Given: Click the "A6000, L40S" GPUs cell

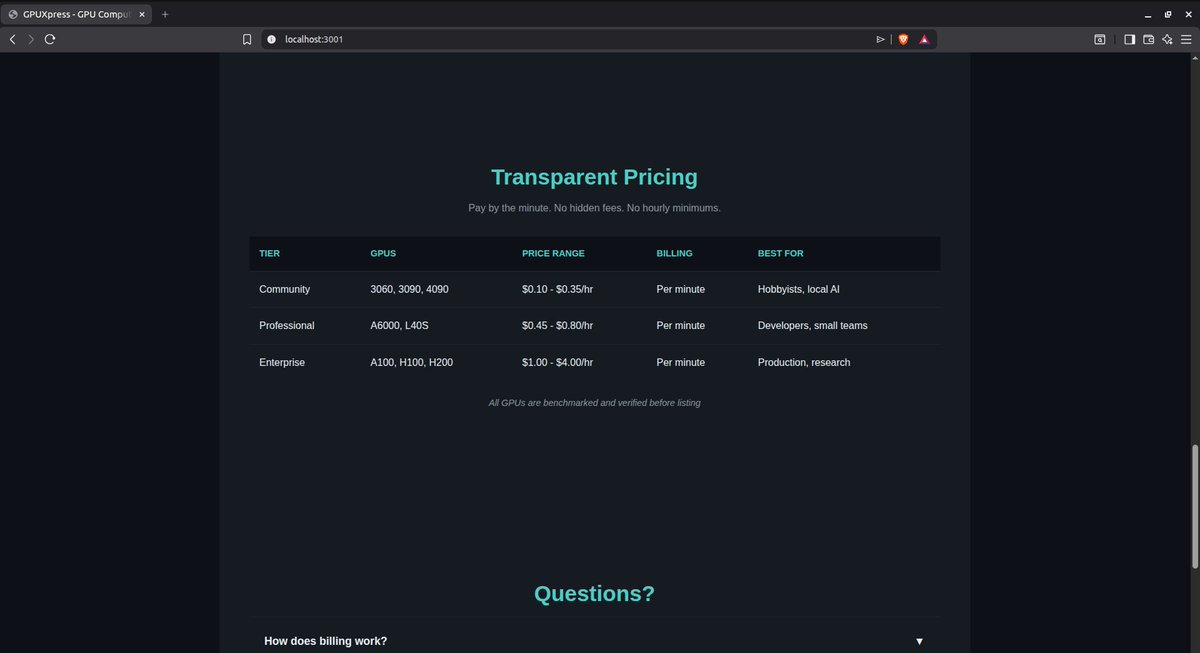Looking at the screenshot, I should tap(397, 326).
